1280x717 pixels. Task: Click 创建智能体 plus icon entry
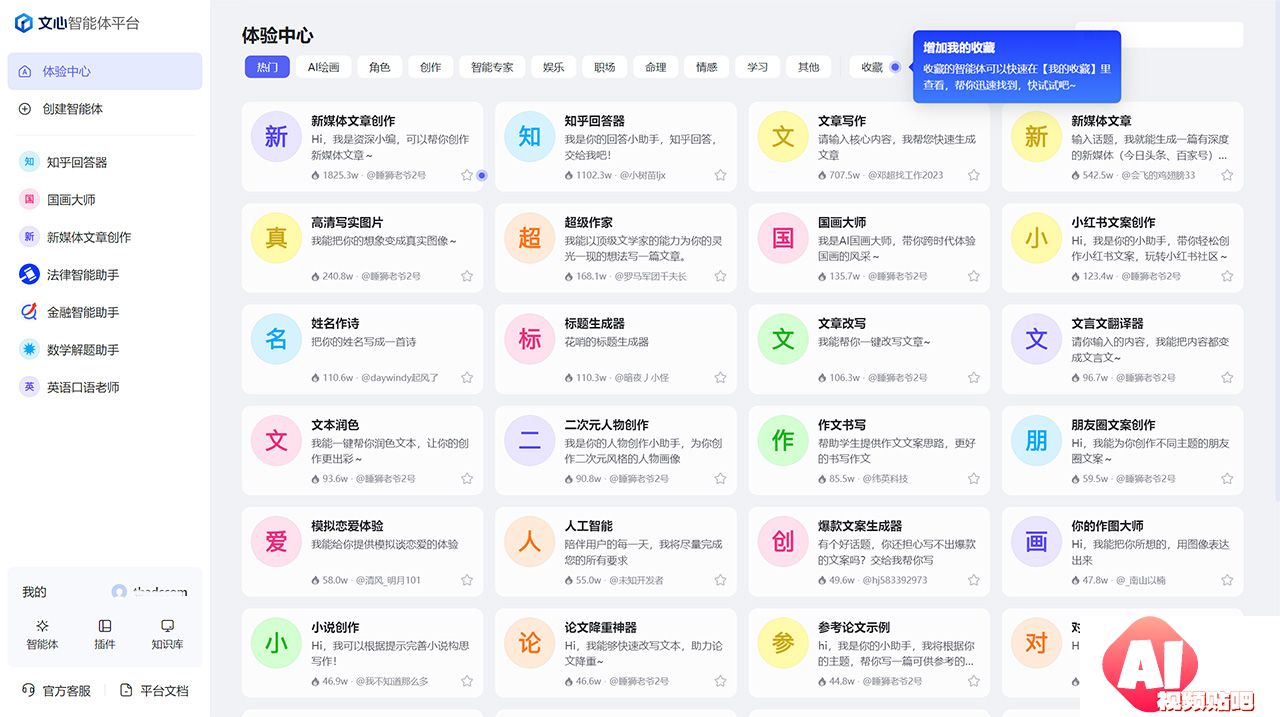[25, 109]
